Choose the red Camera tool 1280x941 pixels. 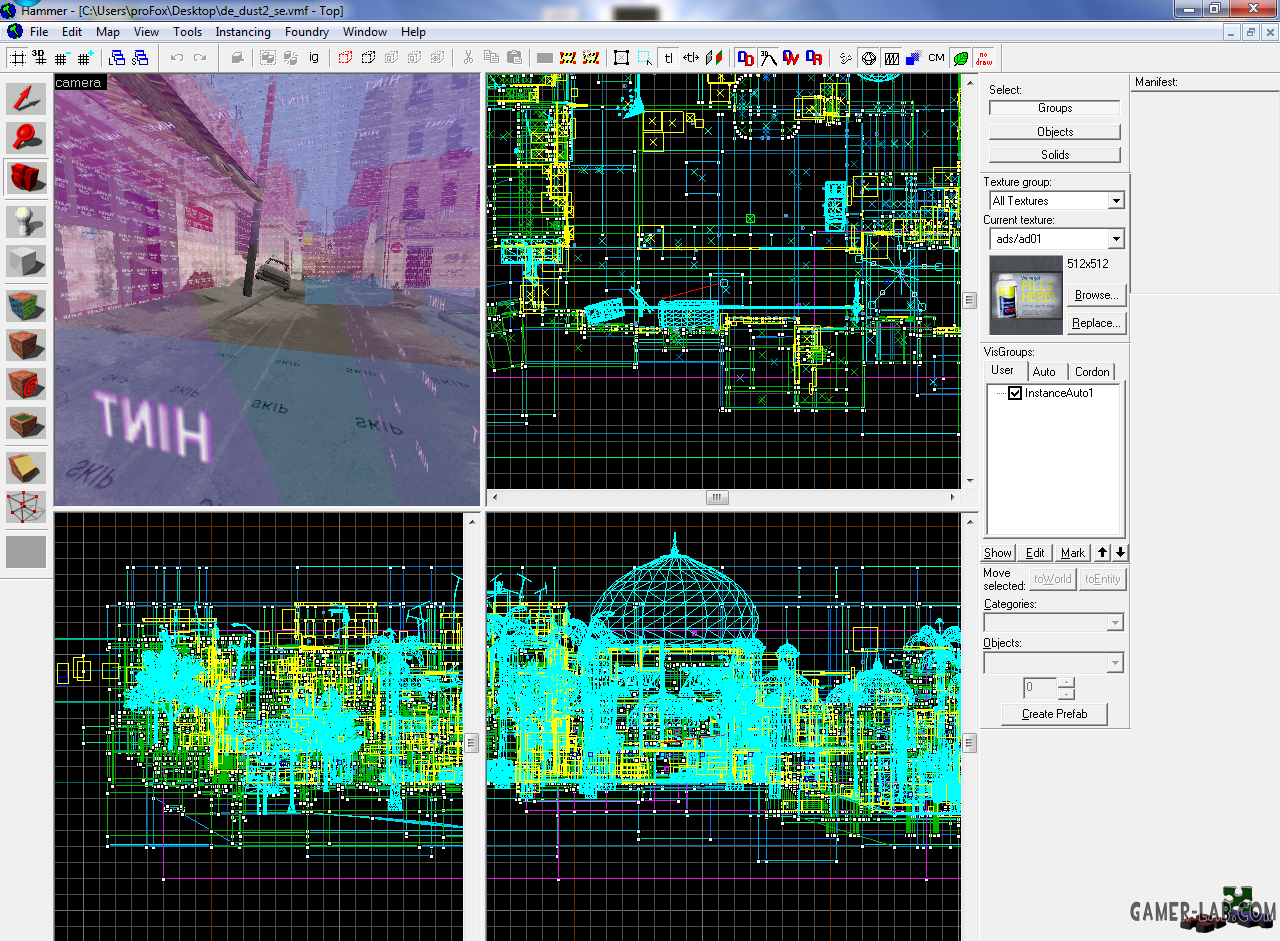(x=26, y=178)
